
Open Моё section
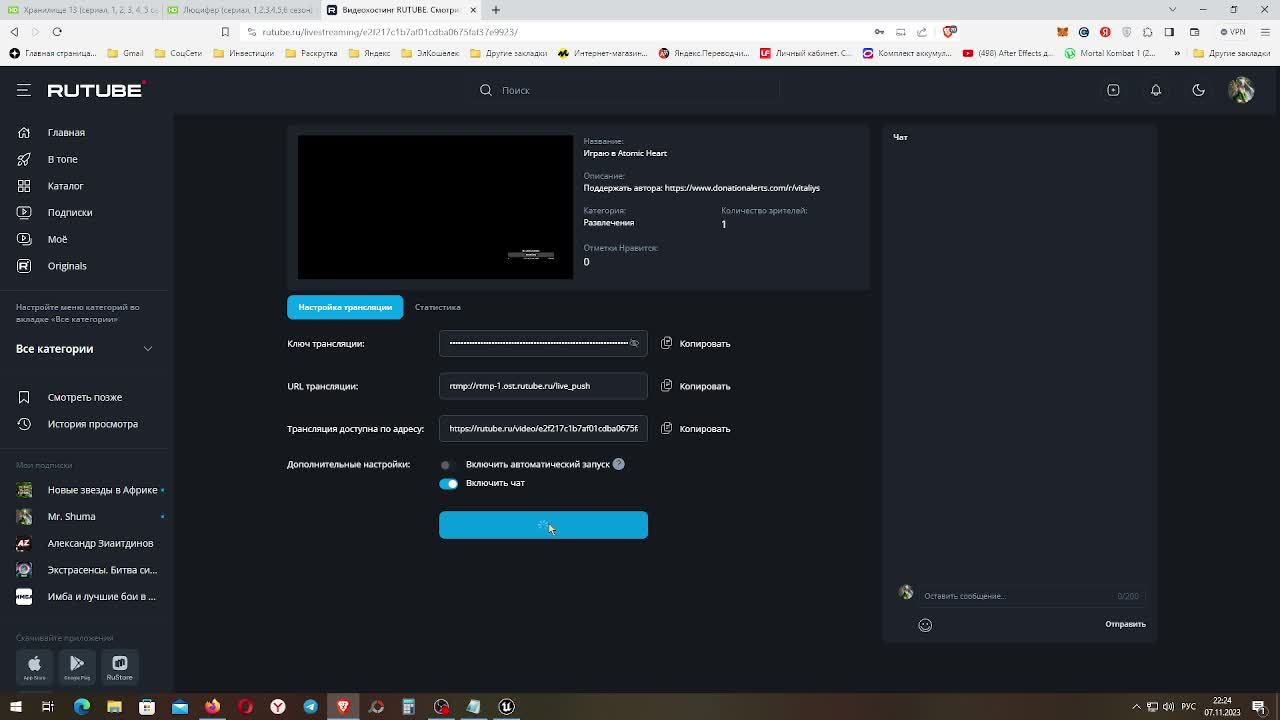pyautogui.click(x=57, y=239)
